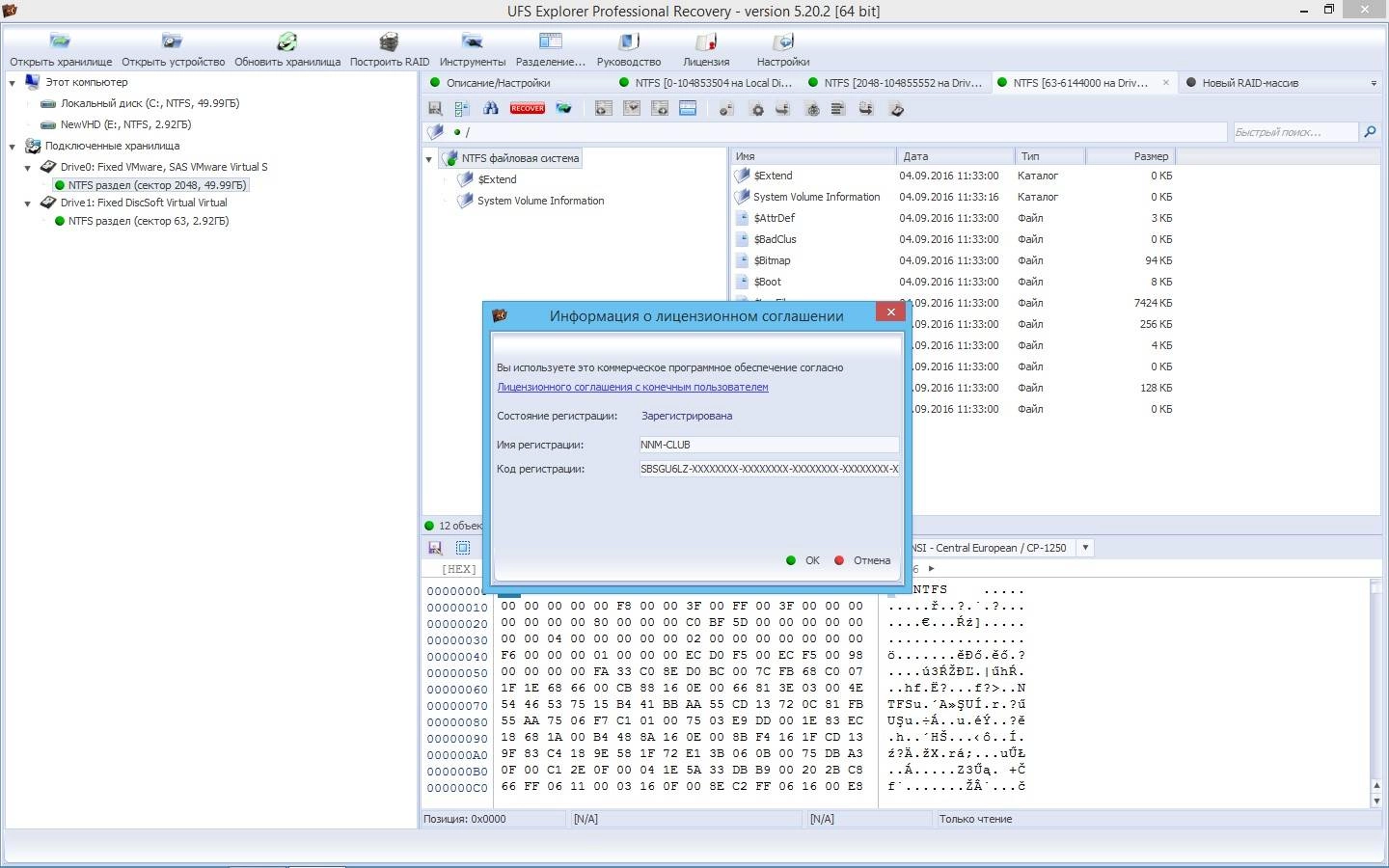Select the $Bitmap file row
The width and height of the screenshot is (1389, 868).
[x=953, y=260]
